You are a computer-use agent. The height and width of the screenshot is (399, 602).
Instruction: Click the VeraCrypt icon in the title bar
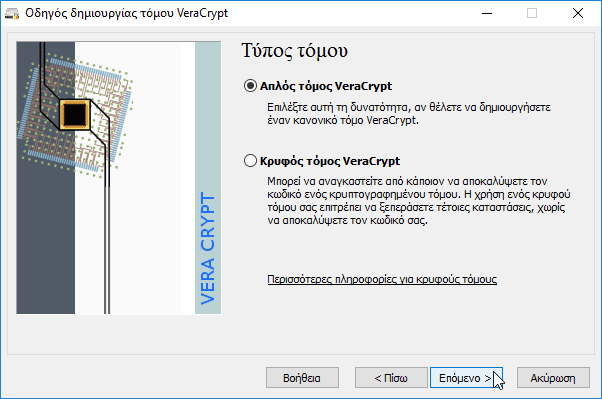pos(12,13)
